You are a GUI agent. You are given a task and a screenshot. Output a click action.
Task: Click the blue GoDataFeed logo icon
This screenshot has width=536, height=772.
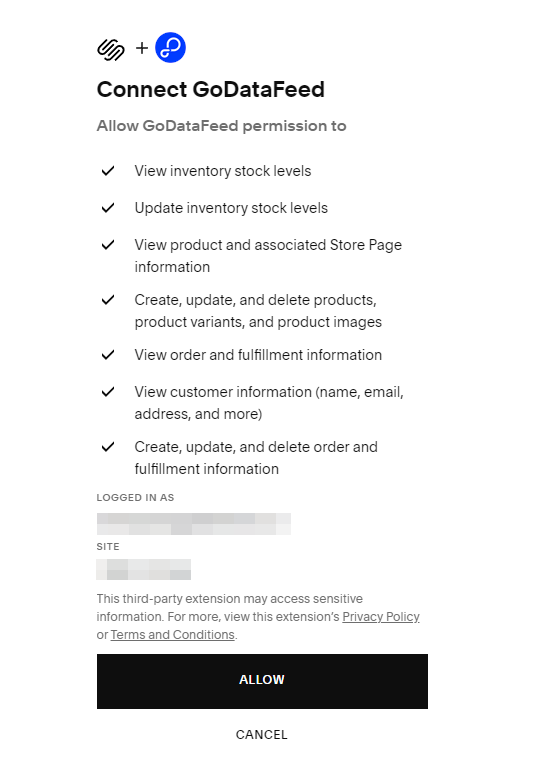[x=170, y=48]
